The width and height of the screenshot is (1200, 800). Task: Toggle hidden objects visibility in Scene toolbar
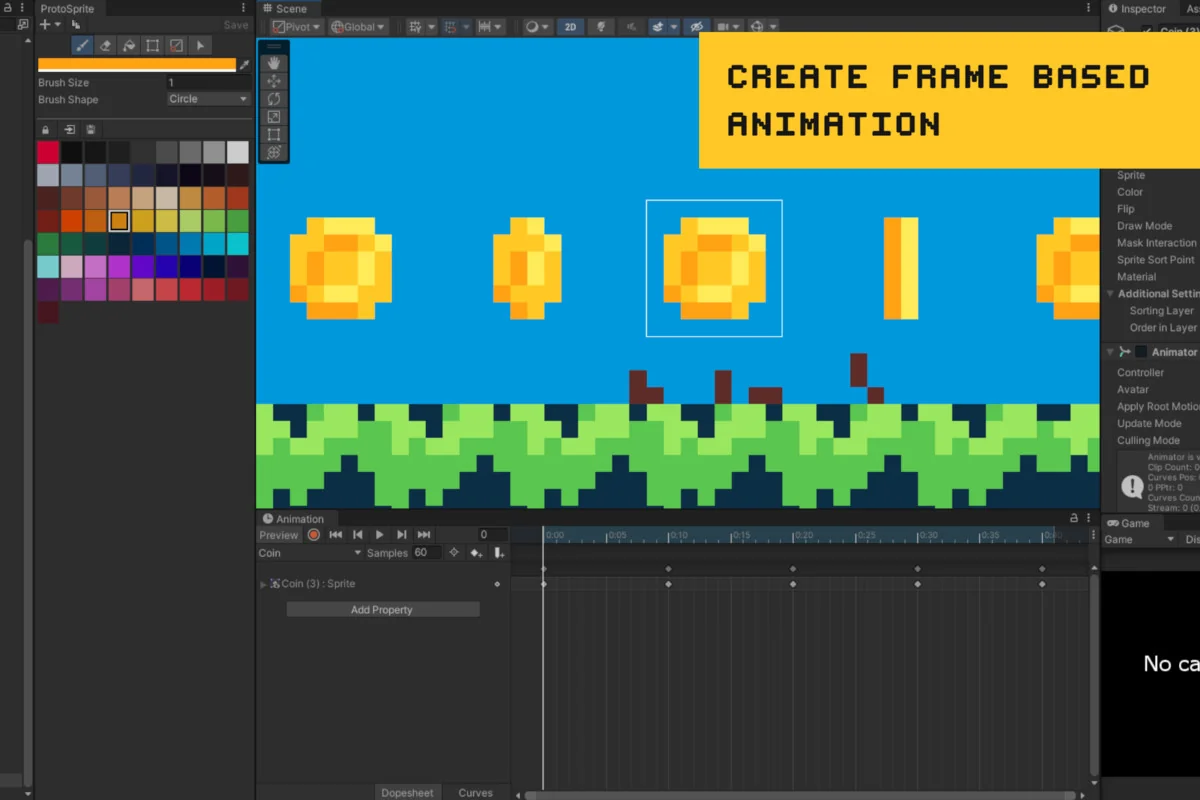coord(696,27)
